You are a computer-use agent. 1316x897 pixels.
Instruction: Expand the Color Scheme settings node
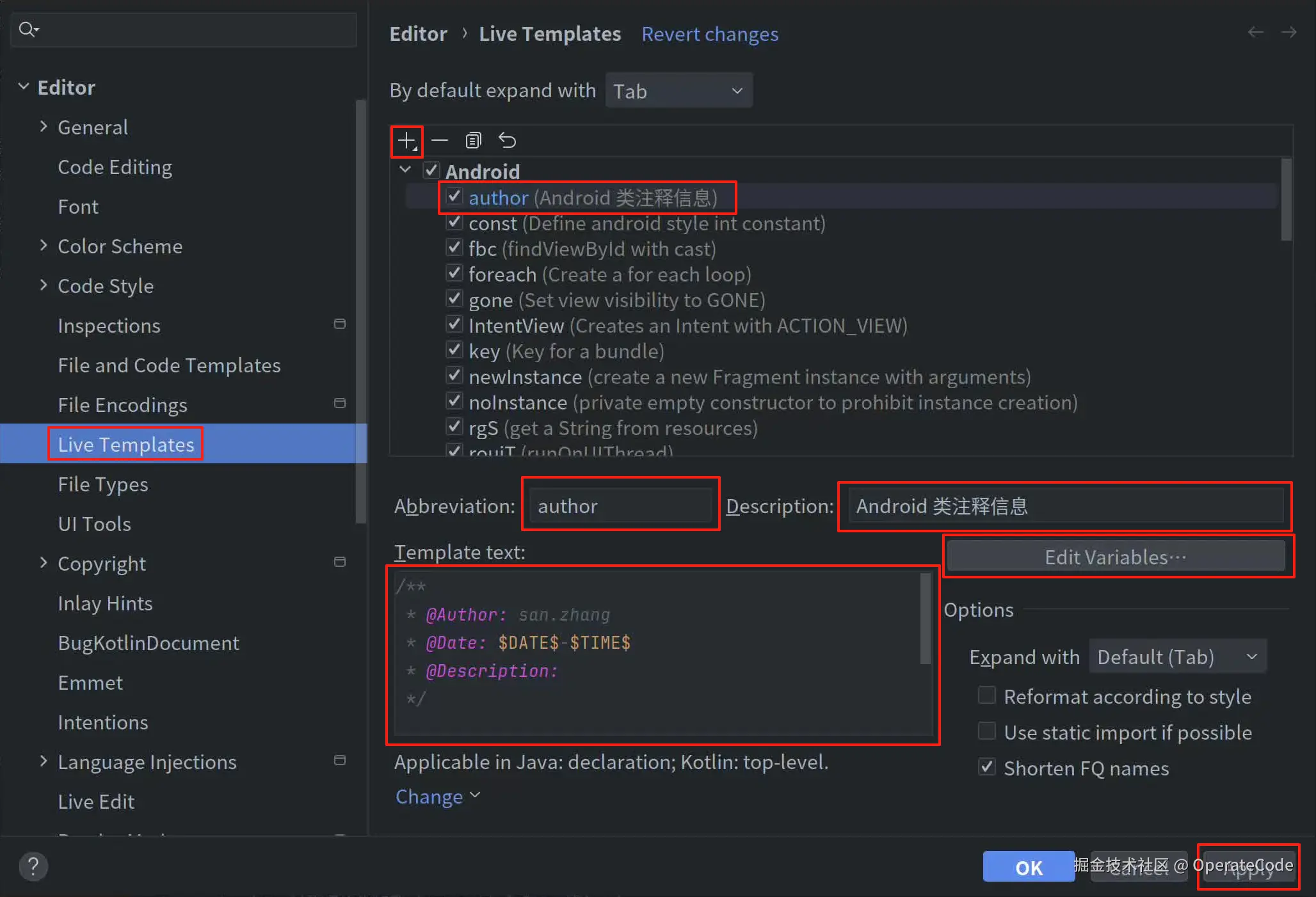(44, 246)
